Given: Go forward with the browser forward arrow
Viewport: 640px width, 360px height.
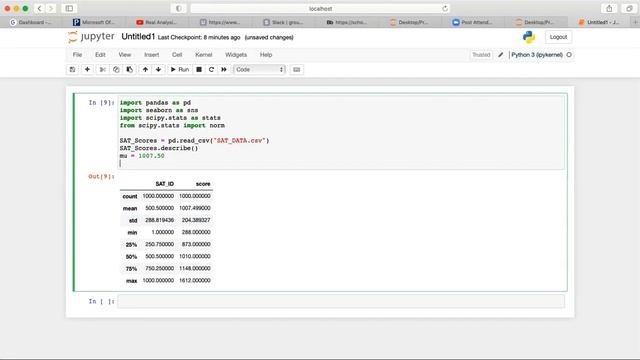Looking at the screenshot, I should point(51,8).
